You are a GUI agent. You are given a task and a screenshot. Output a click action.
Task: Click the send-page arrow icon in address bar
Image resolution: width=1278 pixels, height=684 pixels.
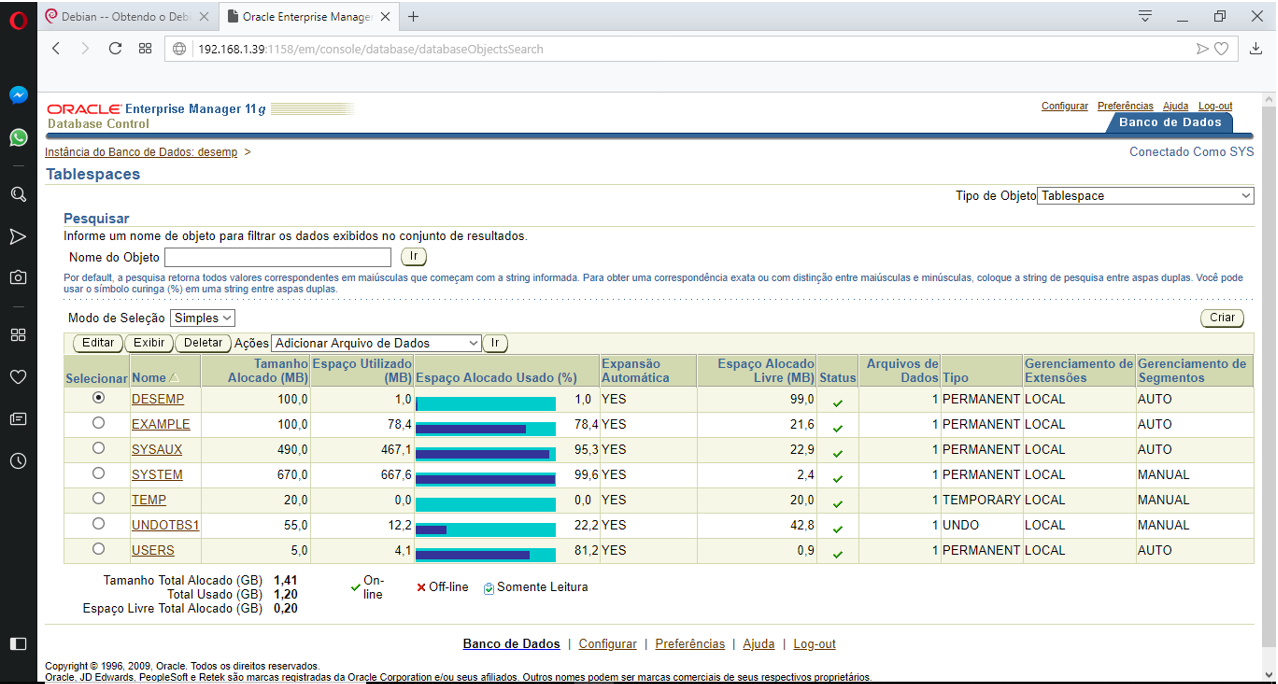click(x=1203, y=48)
